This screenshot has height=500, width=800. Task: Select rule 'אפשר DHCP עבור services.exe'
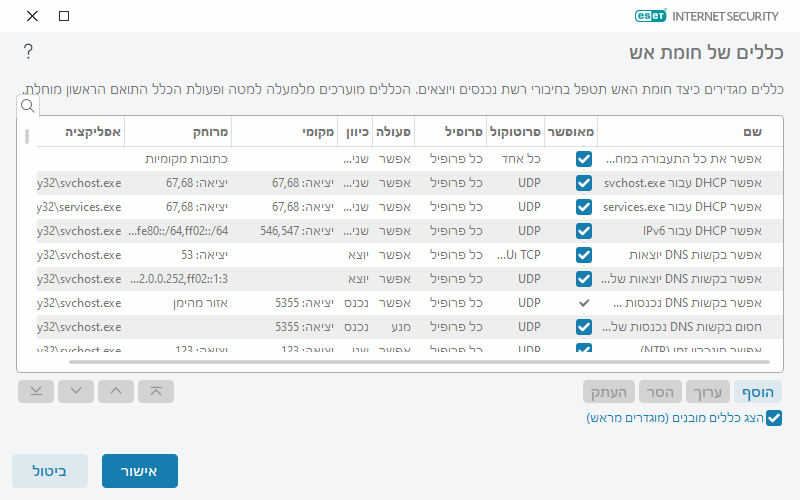(x=682, y=207)
